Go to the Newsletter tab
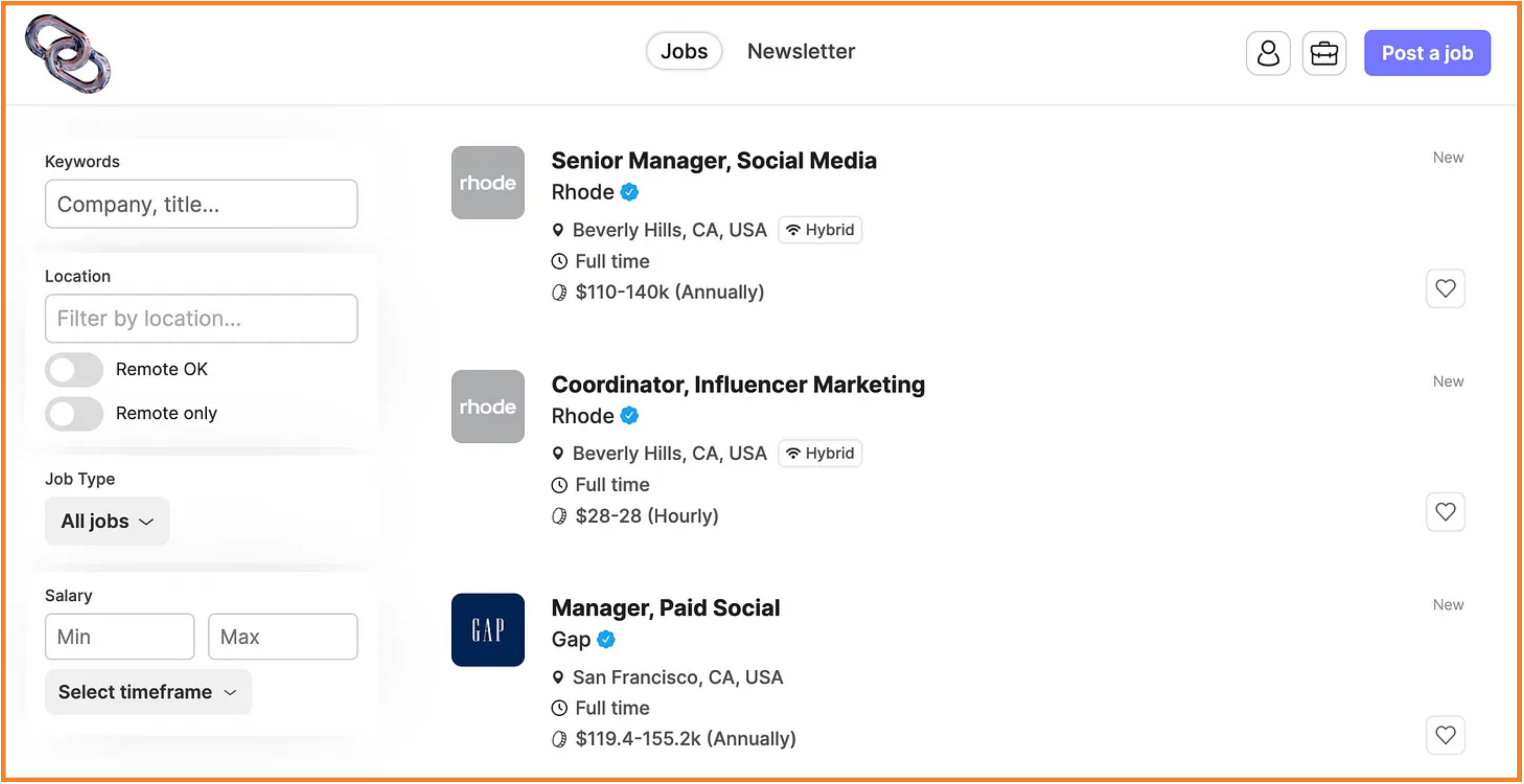Viewport: 1524px width, 784px height. point(801,51)
